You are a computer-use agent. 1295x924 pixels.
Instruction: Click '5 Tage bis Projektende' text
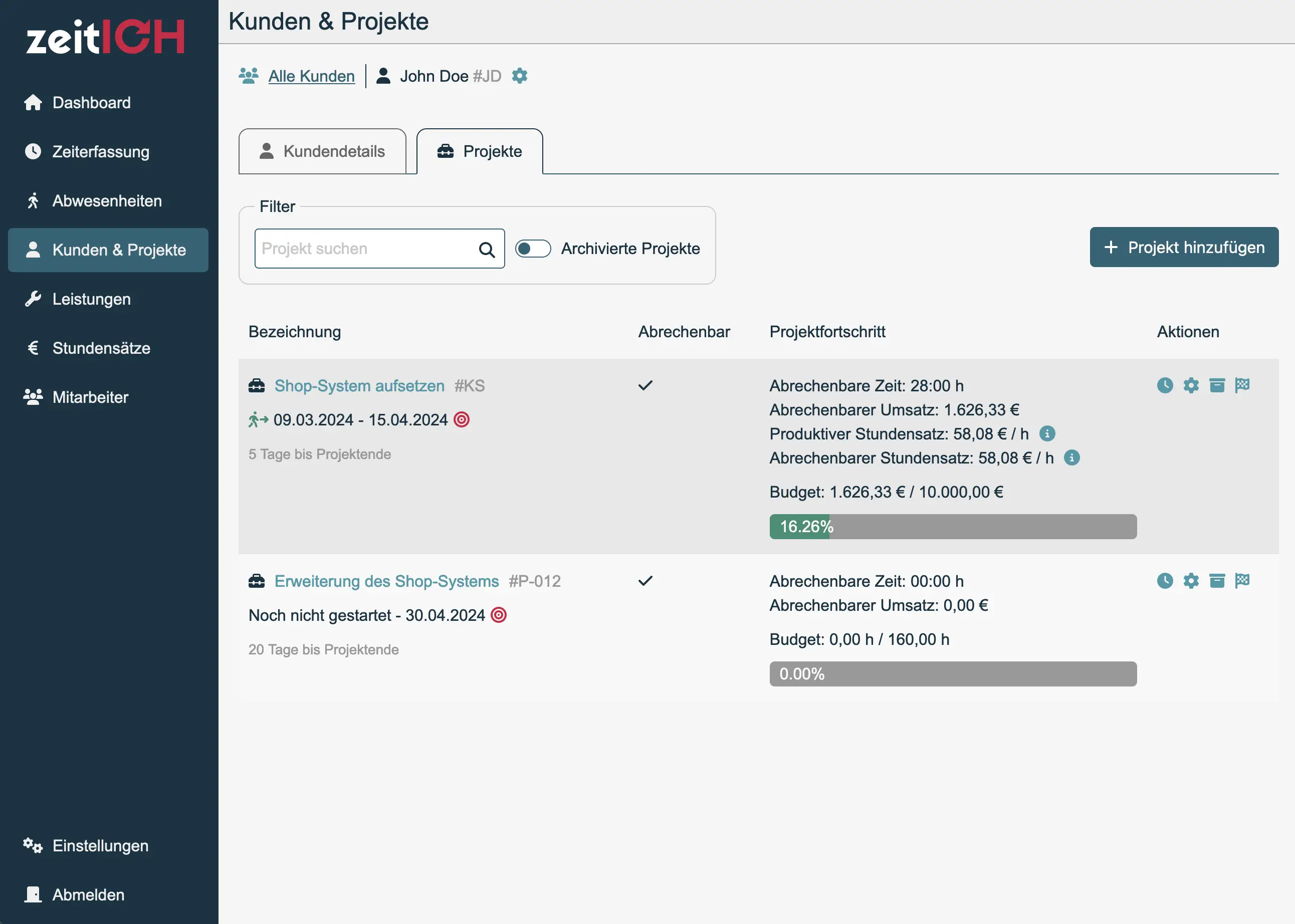320,454
